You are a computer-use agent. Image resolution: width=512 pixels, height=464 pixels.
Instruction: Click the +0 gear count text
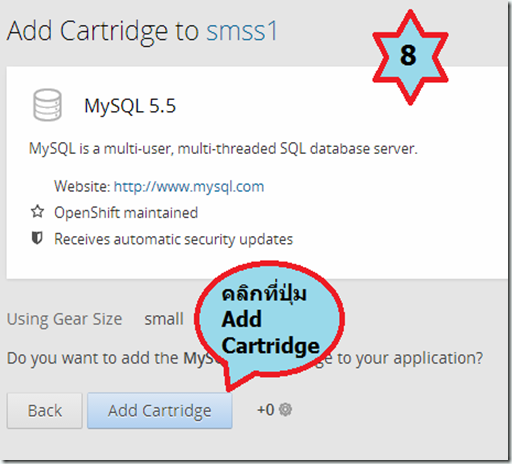(266, 410)
